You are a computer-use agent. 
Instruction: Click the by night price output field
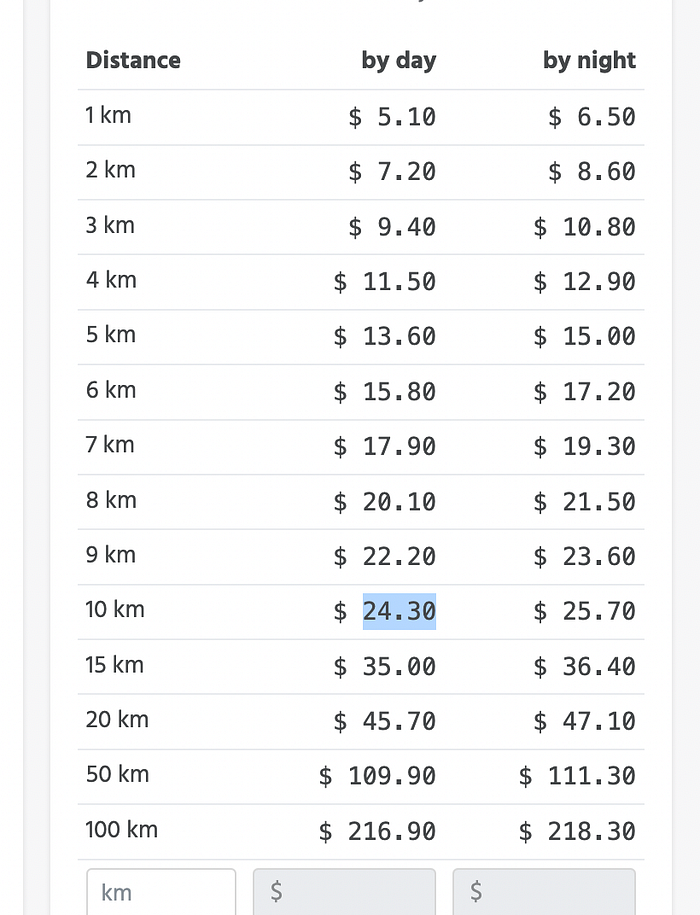544,892
